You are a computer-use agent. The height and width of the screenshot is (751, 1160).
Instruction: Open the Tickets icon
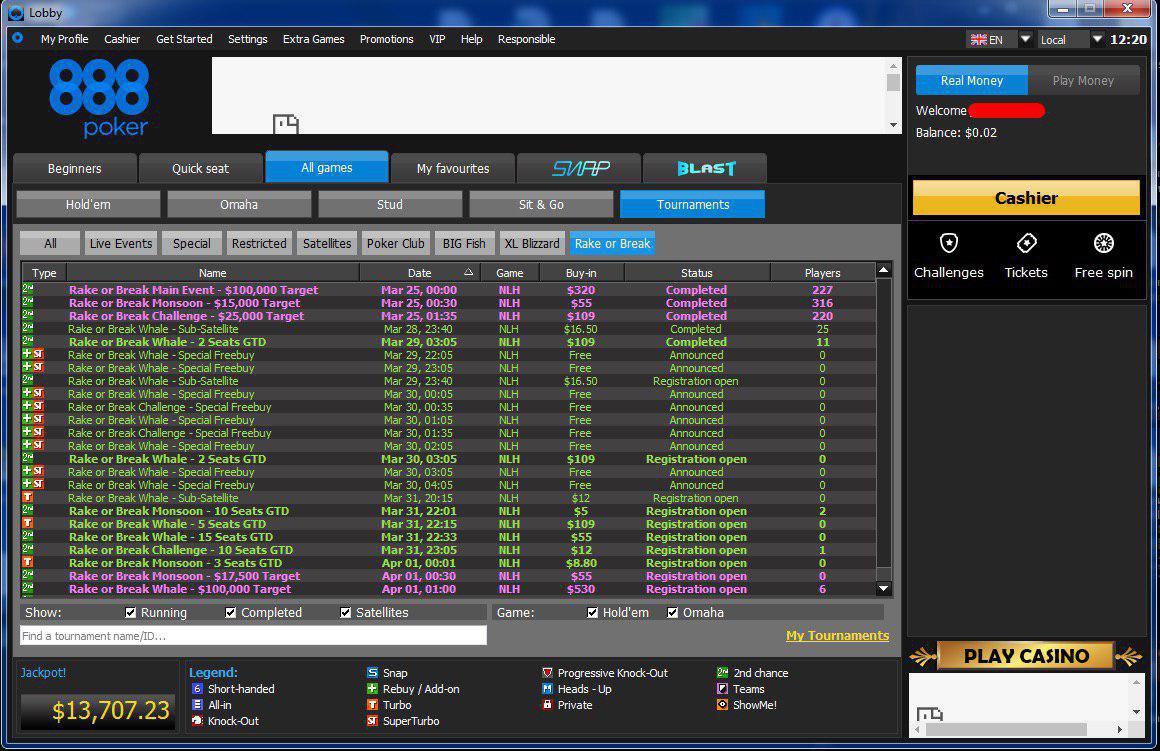tap(1026, 243)
